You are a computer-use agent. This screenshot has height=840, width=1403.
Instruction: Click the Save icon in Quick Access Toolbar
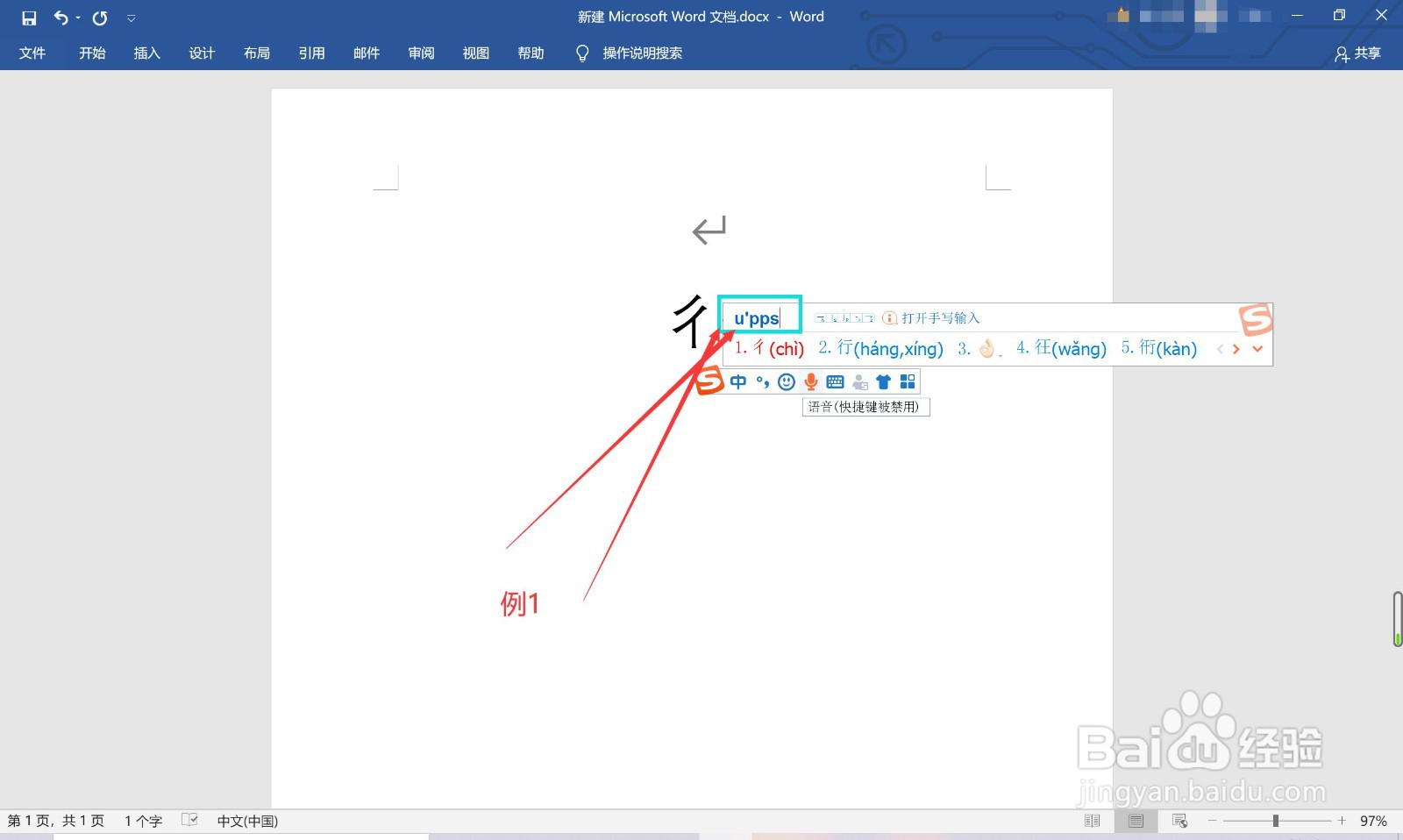coord(29,17)
